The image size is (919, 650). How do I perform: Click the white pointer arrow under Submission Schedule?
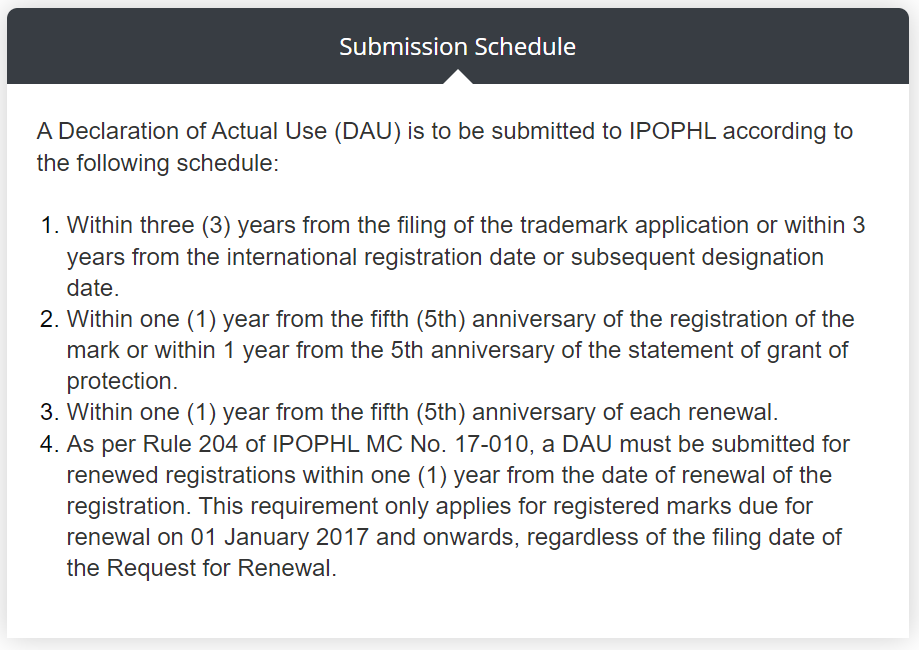[x=458, y=77]
